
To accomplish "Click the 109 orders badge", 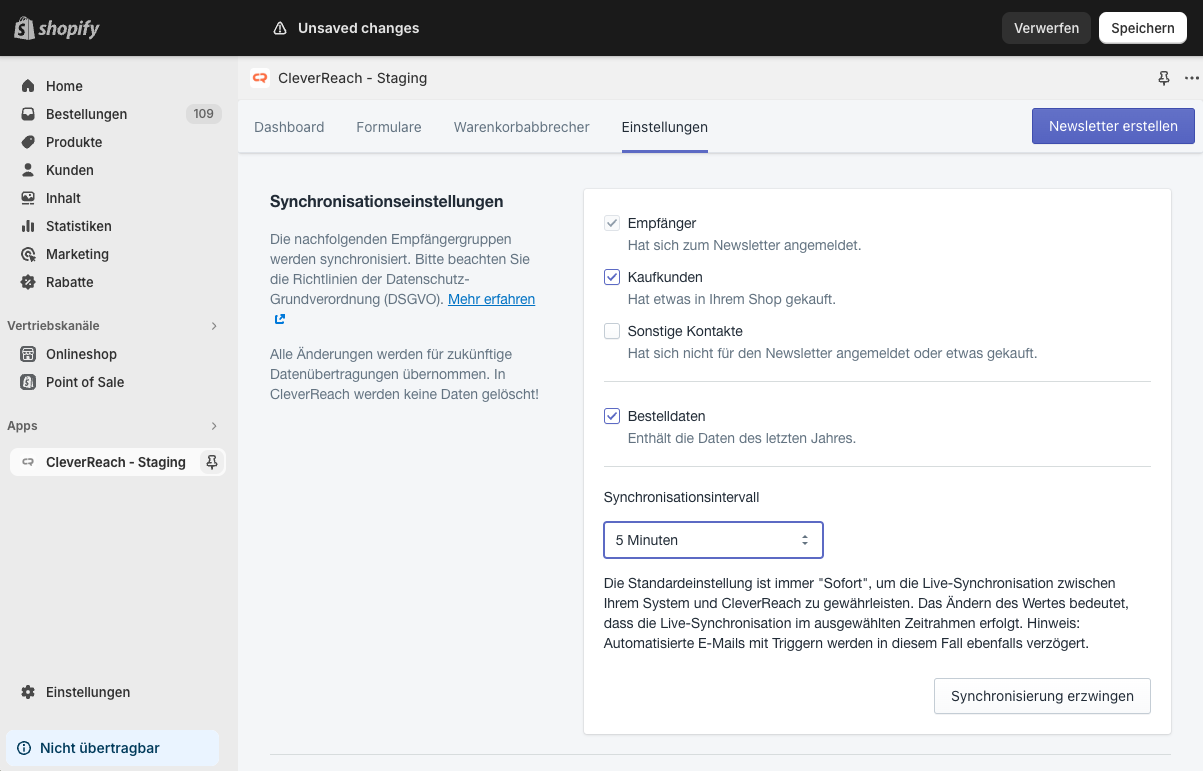I will tap(203, 114).
